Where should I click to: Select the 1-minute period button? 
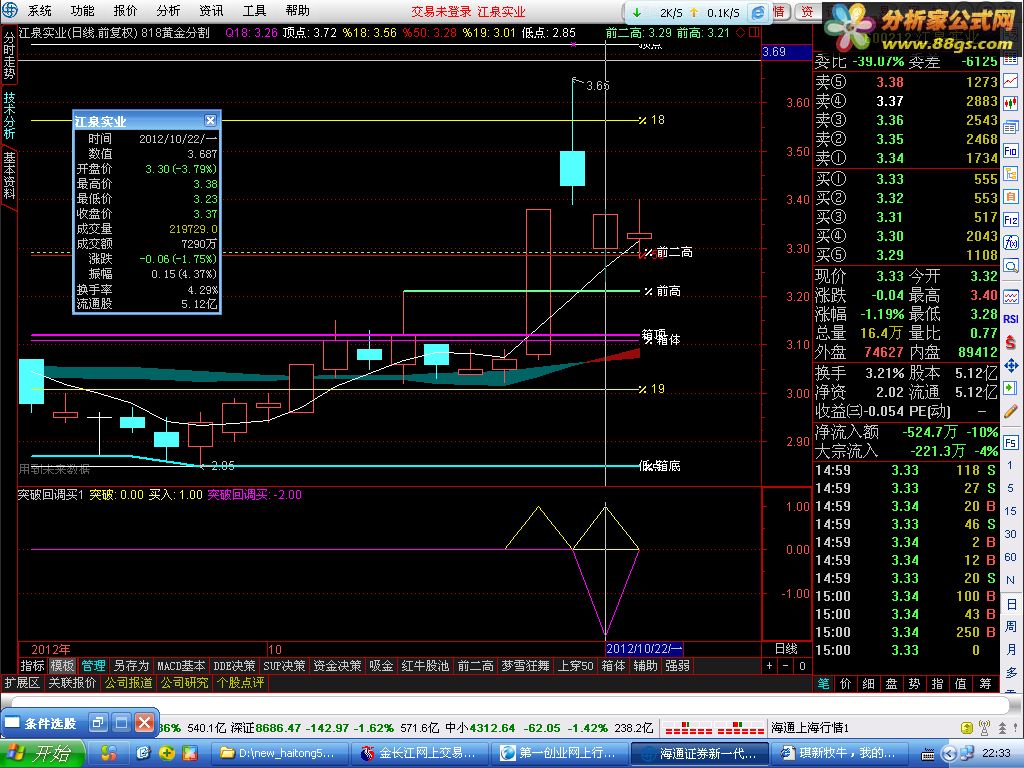tap(1010, 465)
